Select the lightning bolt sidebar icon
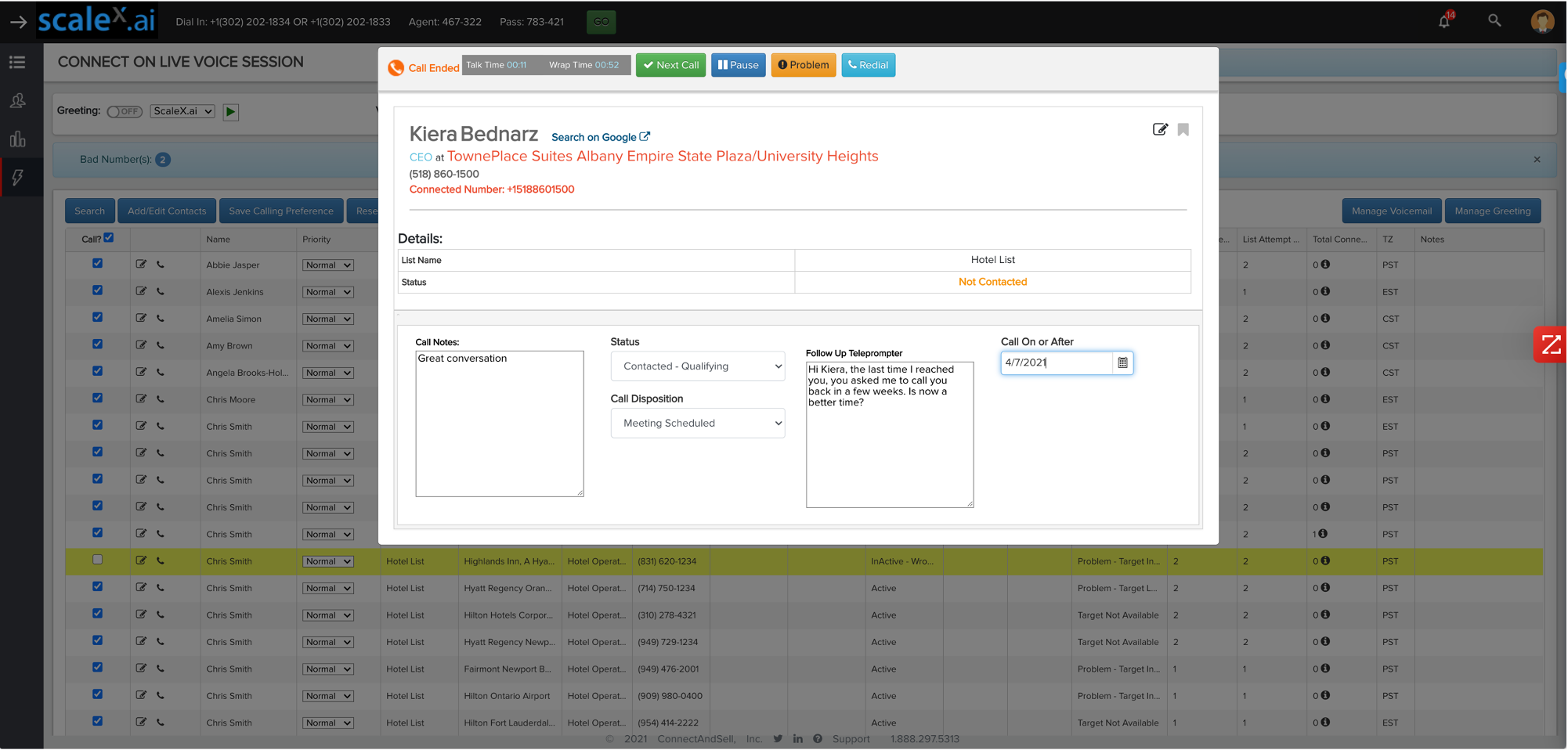Screen dimensions: 1568x750 [x=17, y=178]
